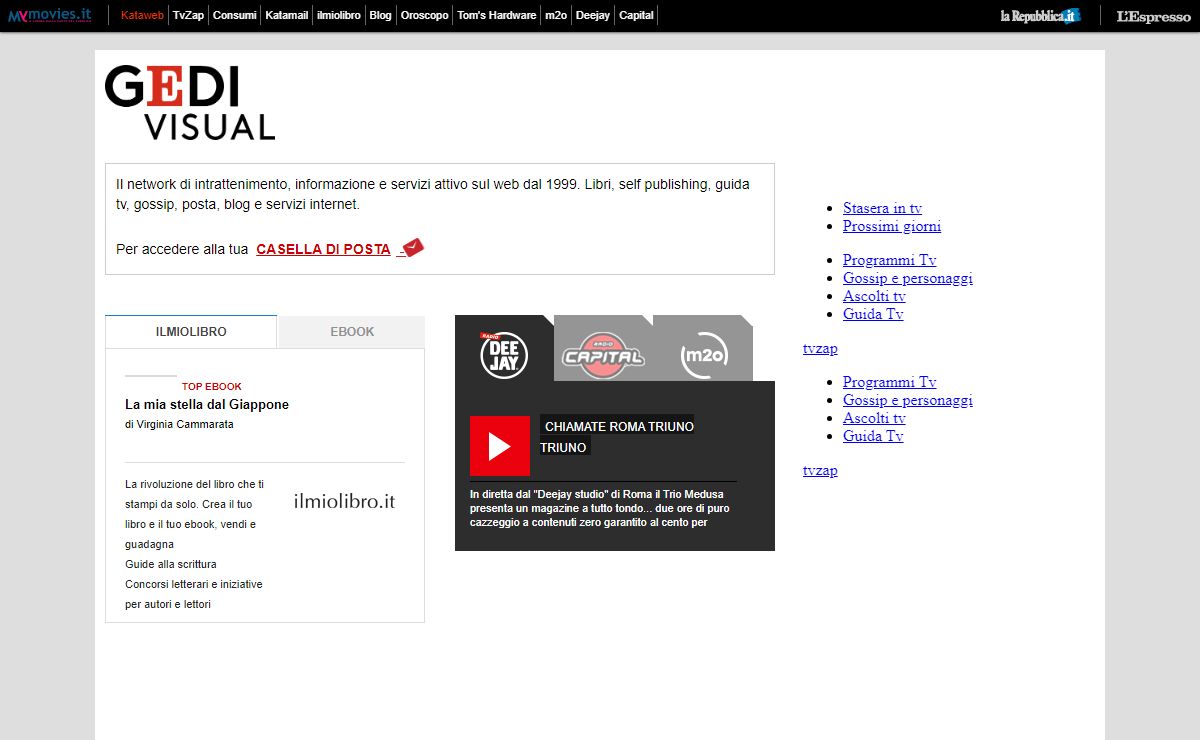Open ilmiolibro from the top navigation
1200x740 pixels.
click(339, 15)
